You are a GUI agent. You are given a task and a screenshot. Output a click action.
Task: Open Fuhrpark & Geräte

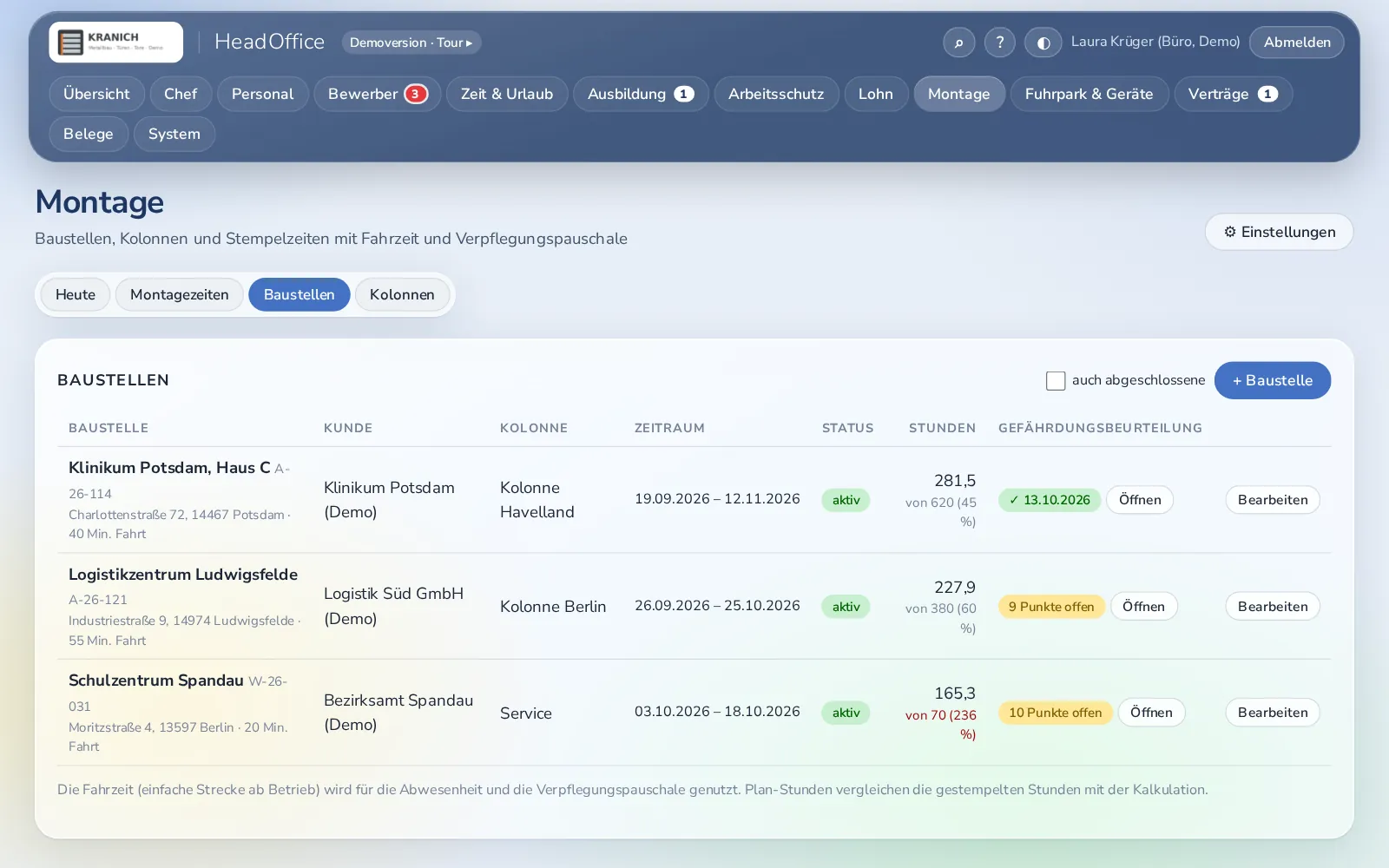coord(1089,94)
